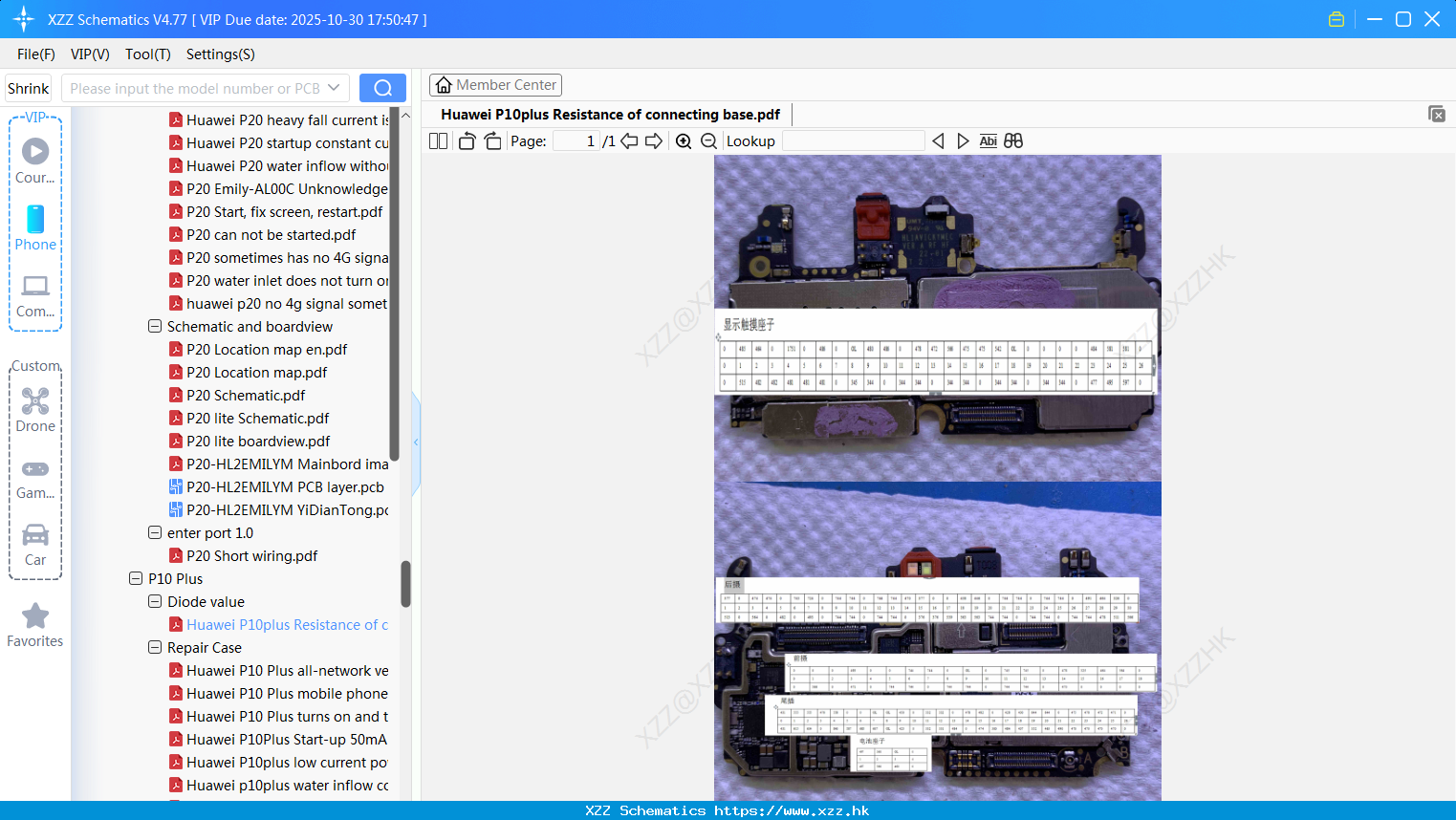Zoom out of the PDF

708,141
